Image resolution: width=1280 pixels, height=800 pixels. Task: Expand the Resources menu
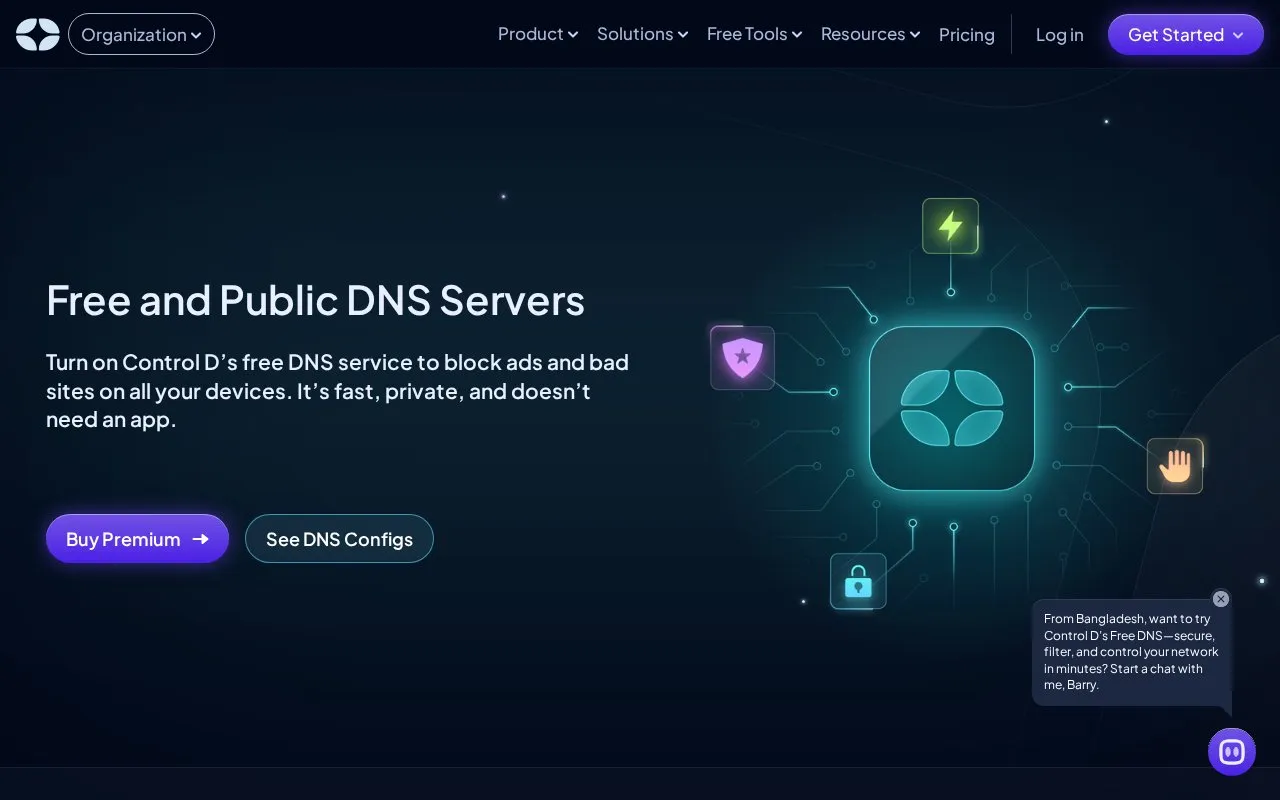click(870, 34)
